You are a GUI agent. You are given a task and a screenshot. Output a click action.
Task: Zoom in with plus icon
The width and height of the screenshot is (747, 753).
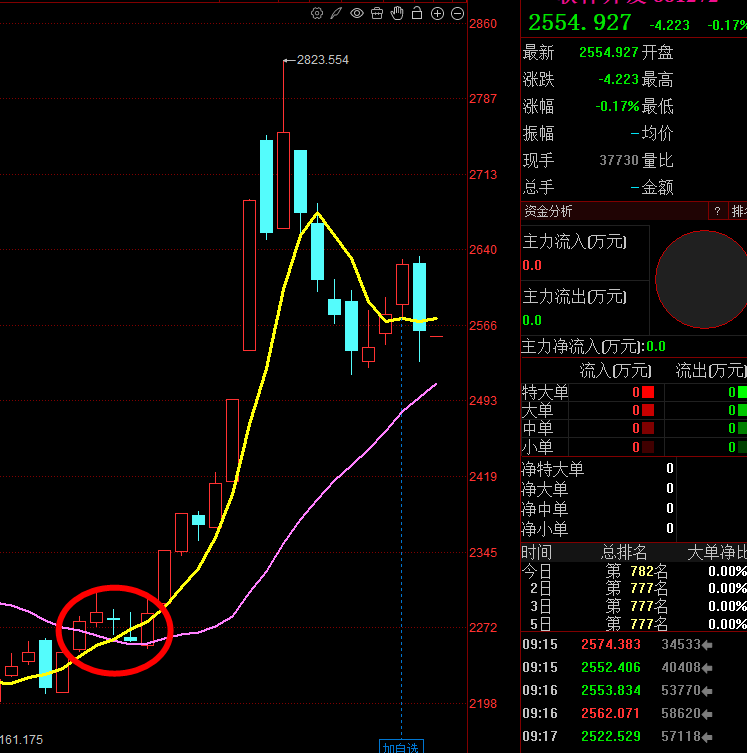(x=437, y=13)
